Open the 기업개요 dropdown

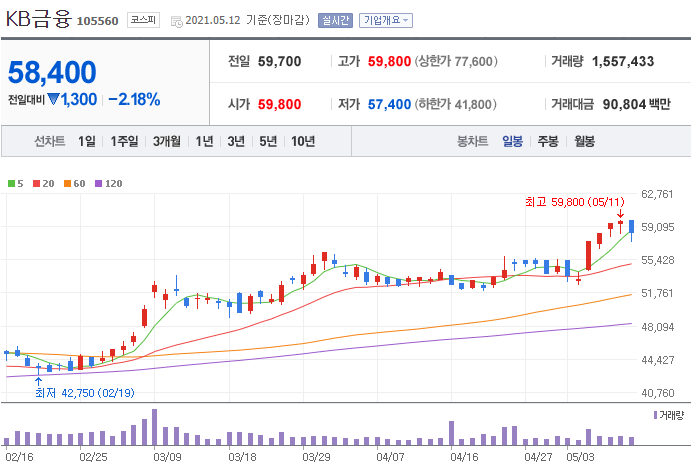tap(386, 20)
